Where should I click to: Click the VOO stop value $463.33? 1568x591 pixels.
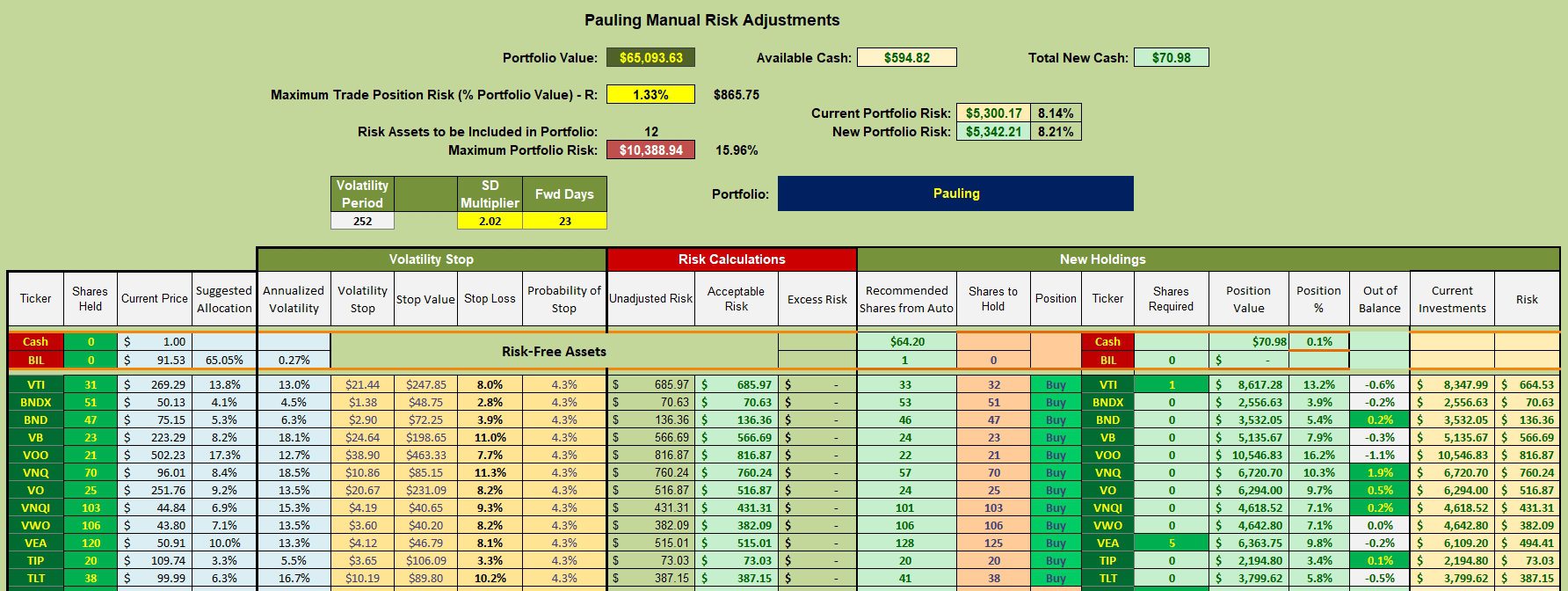(425, 455)
